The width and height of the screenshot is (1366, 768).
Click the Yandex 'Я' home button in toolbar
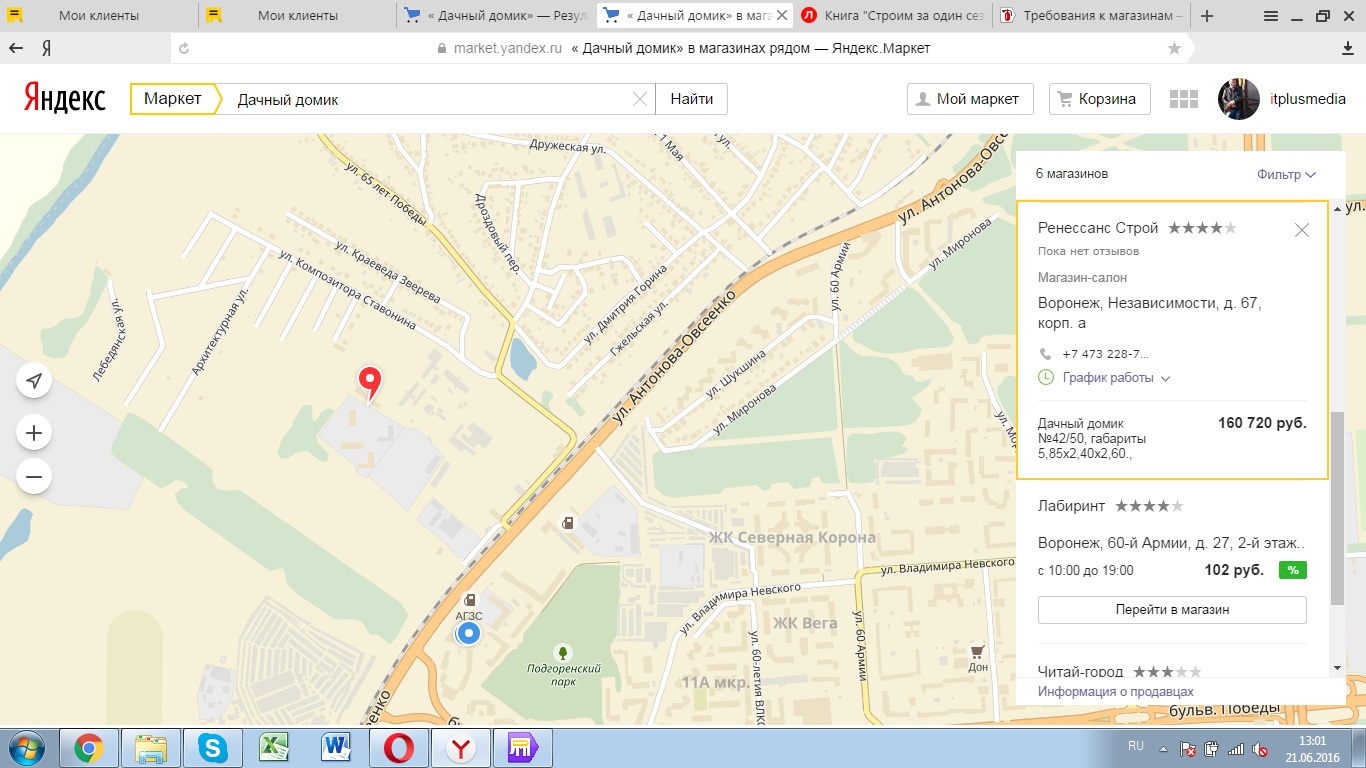pyautogui.click(x=47, y=48)
